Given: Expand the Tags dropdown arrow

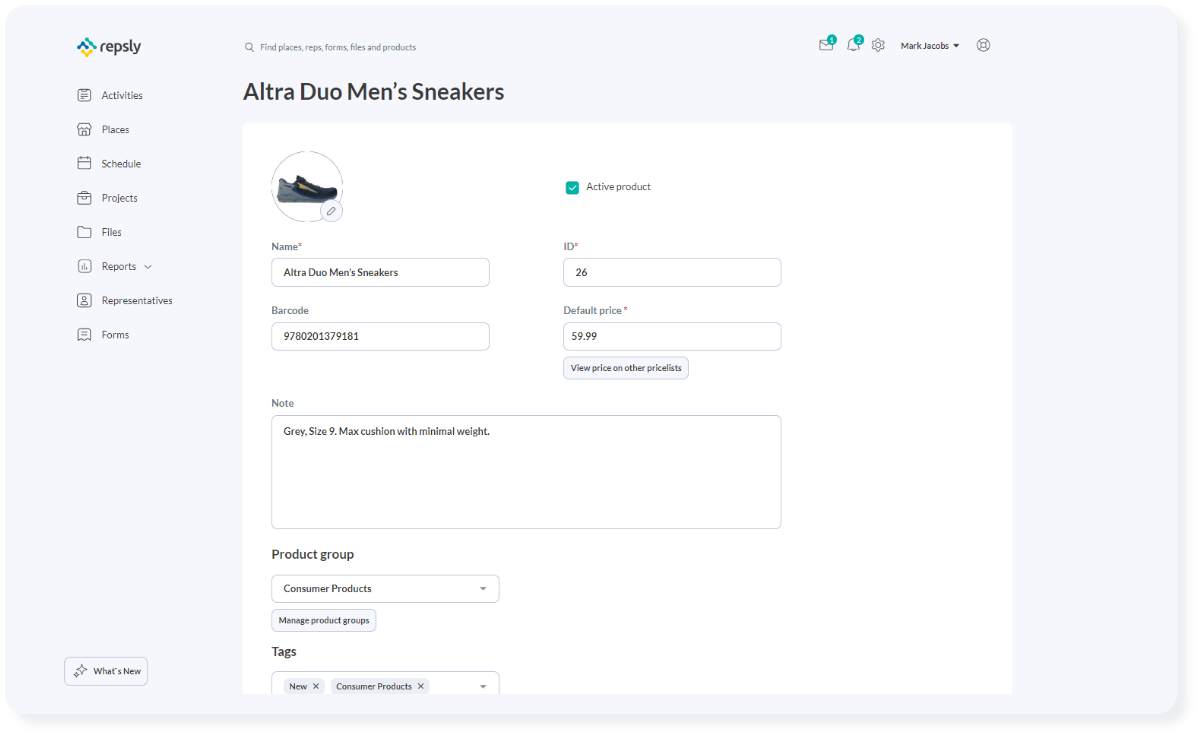Looking at the screenshot, I should (483, 686).
